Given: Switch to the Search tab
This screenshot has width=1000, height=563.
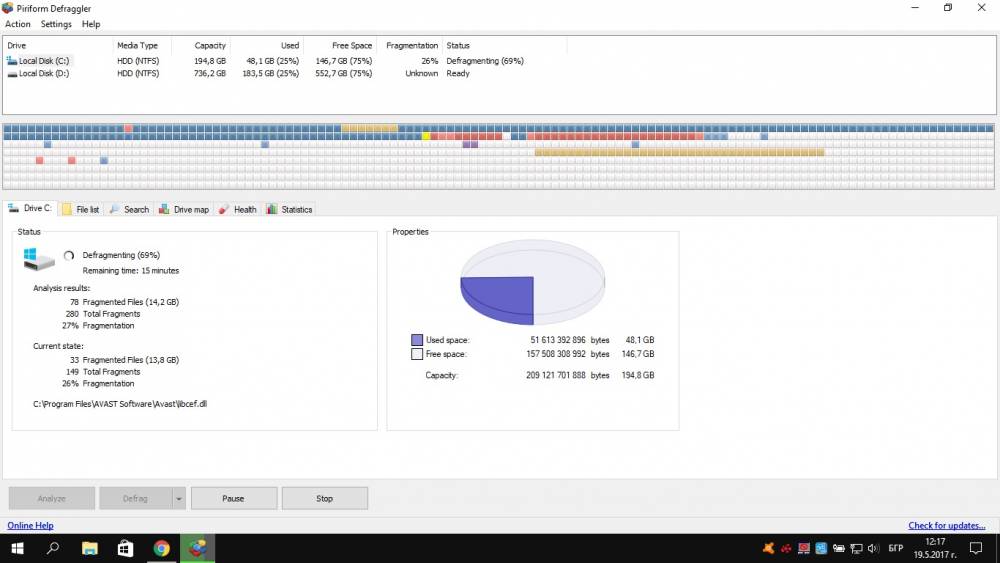Looking at the screenshot, I should [129, 209].
